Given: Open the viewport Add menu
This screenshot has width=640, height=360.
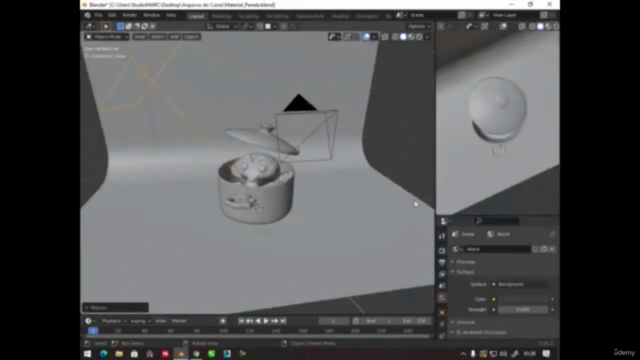Looking at the screenshot, I should pyautogui.click(x=175, y=37).
